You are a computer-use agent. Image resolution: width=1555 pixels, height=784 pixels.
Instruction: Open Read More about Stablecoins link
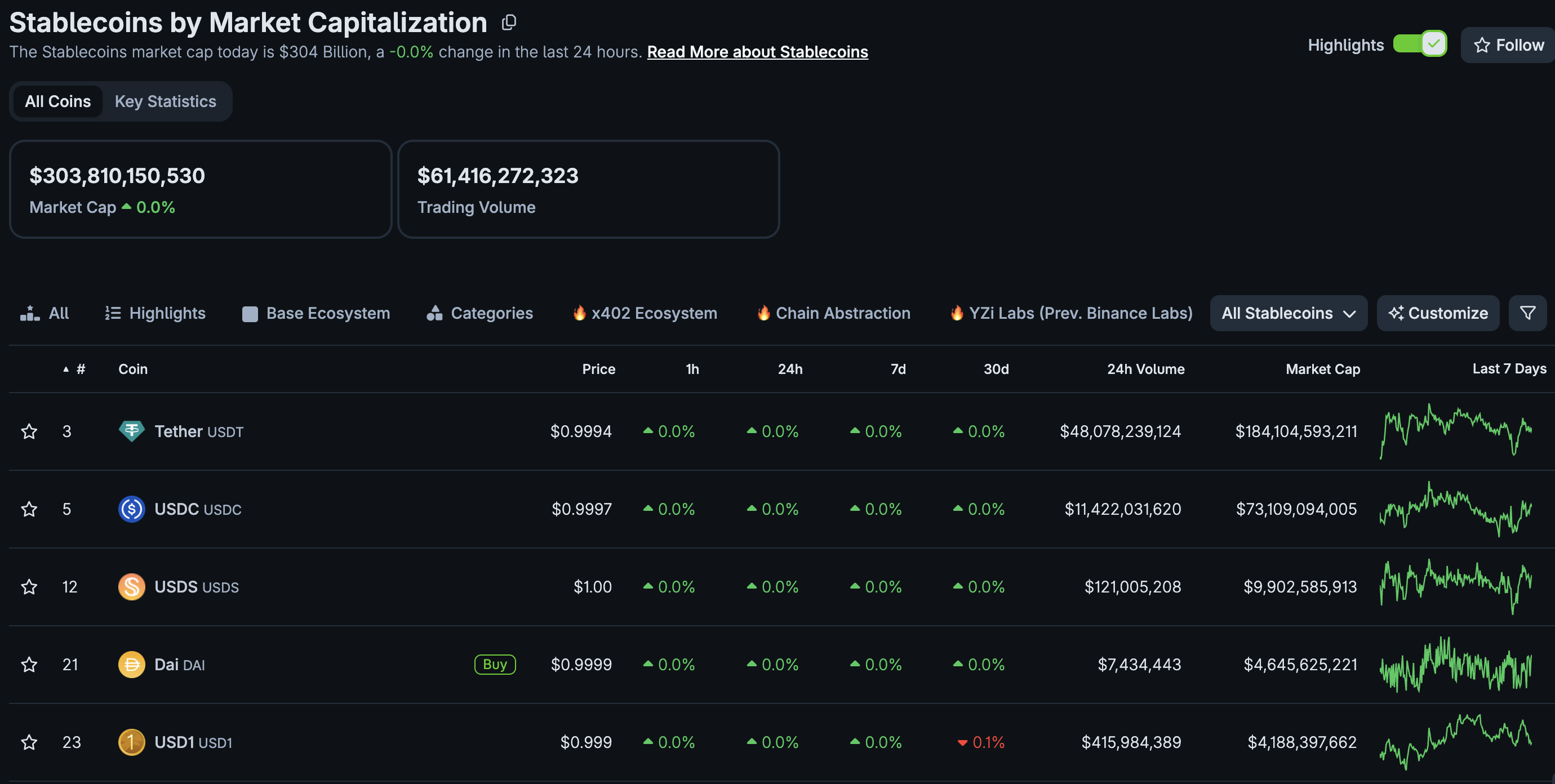click(x=758, y=52)
